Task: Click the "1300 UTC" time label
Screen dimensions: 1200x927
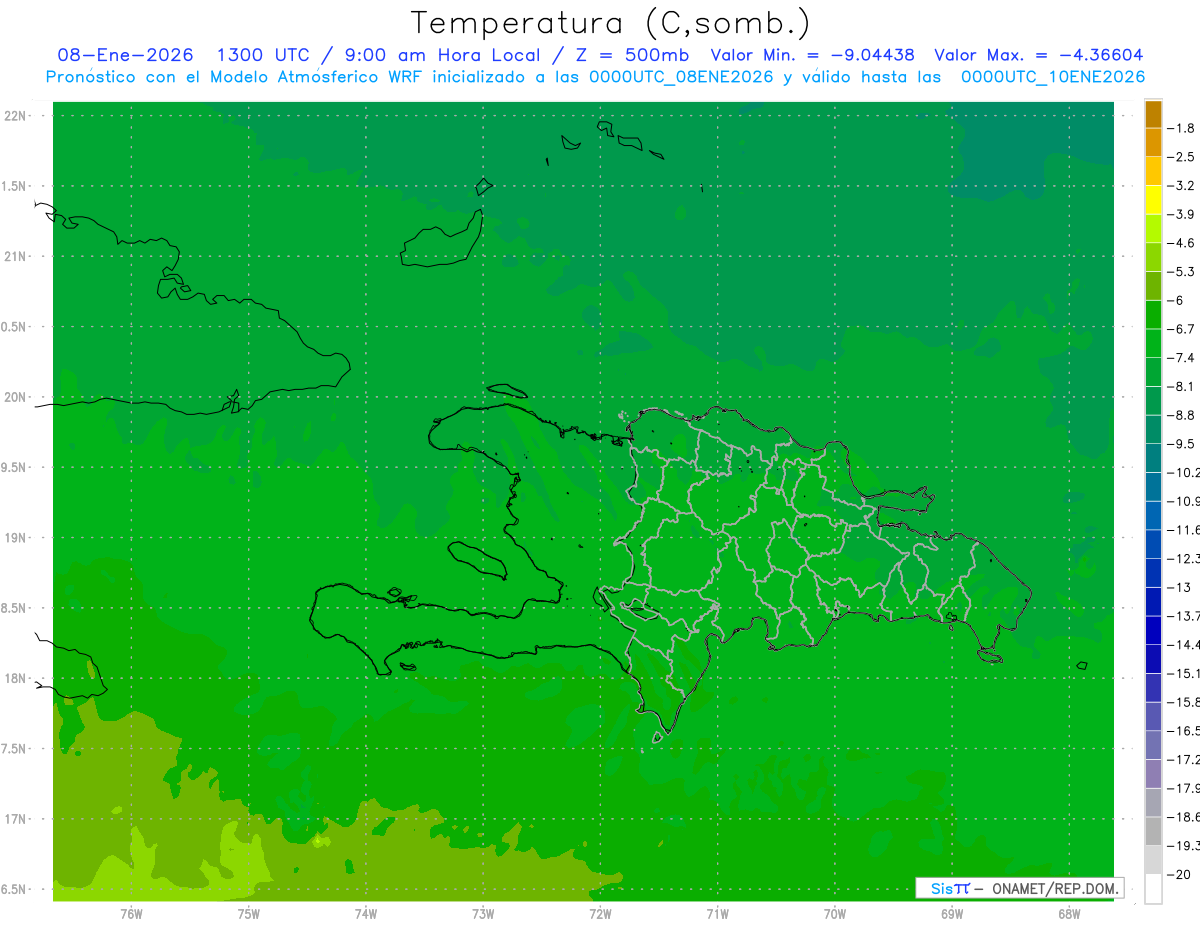Action: tap(263, 55)
